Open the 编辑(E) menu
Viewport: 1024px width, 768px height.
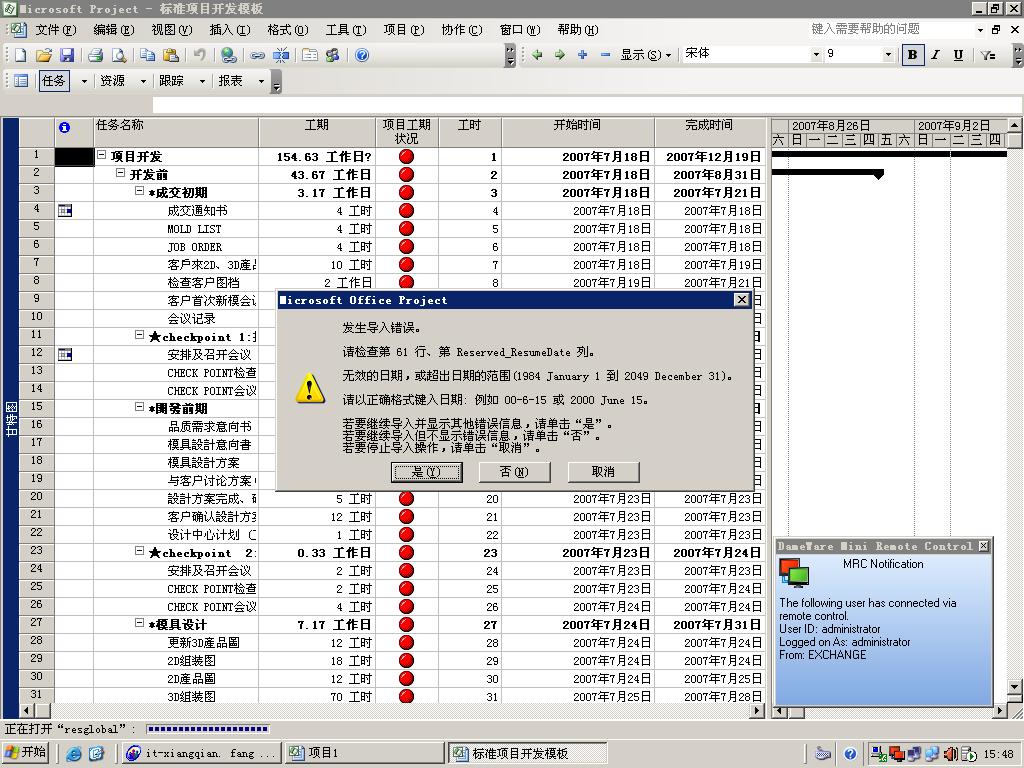[114, 29]
